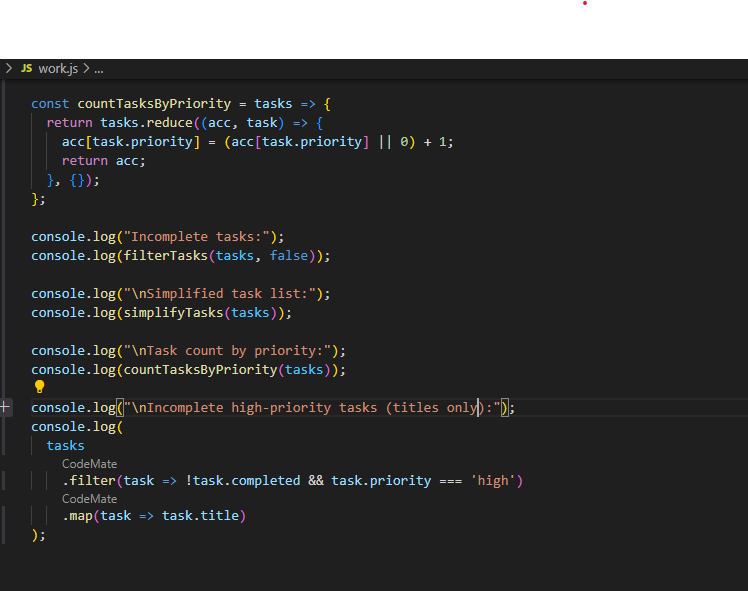Click the JS file icon in breadcrumb

(x=27, y=68)
